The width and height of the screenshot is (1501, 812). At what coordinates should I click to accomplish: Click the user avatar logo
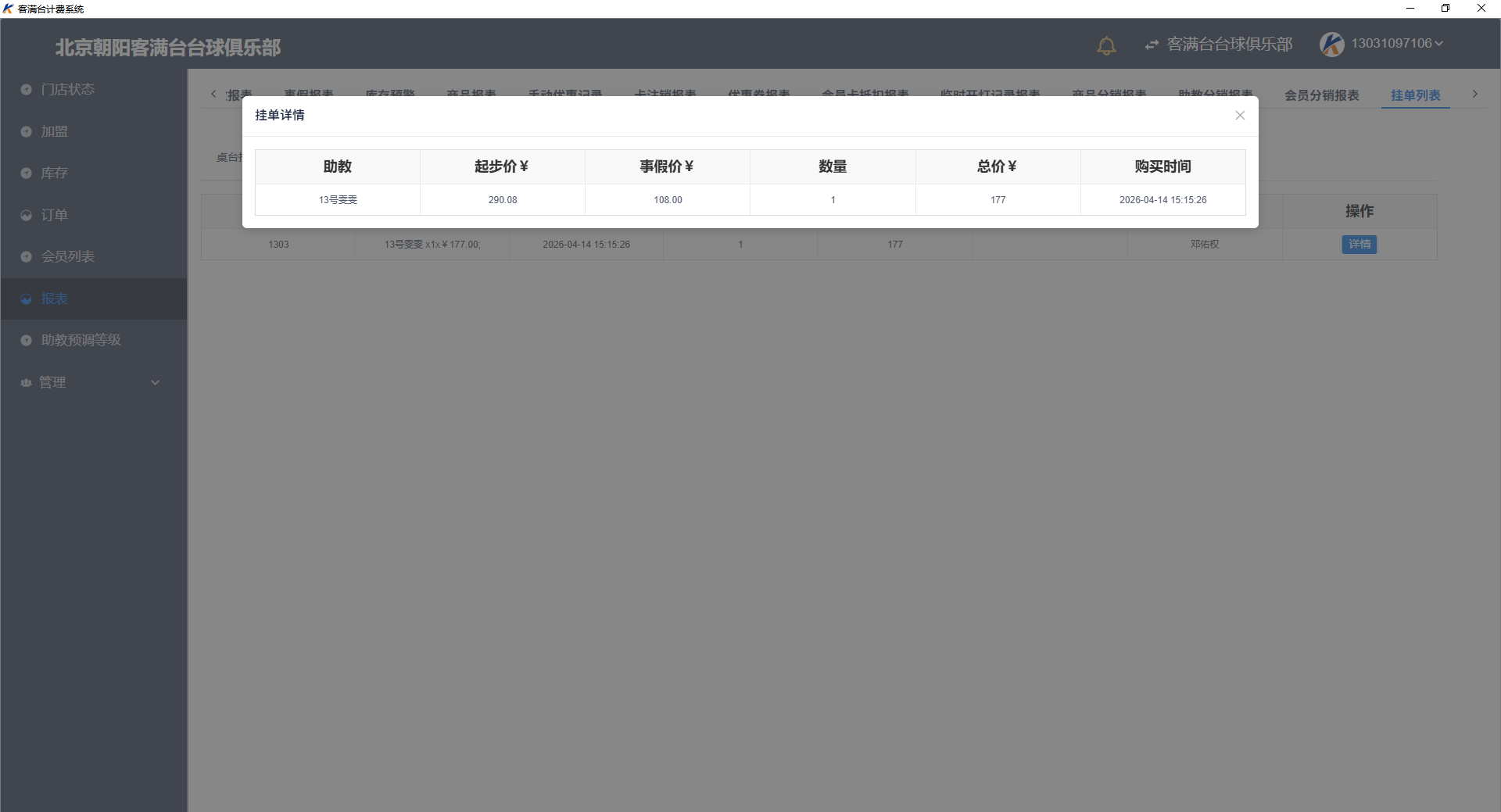tap(1332, 44)
